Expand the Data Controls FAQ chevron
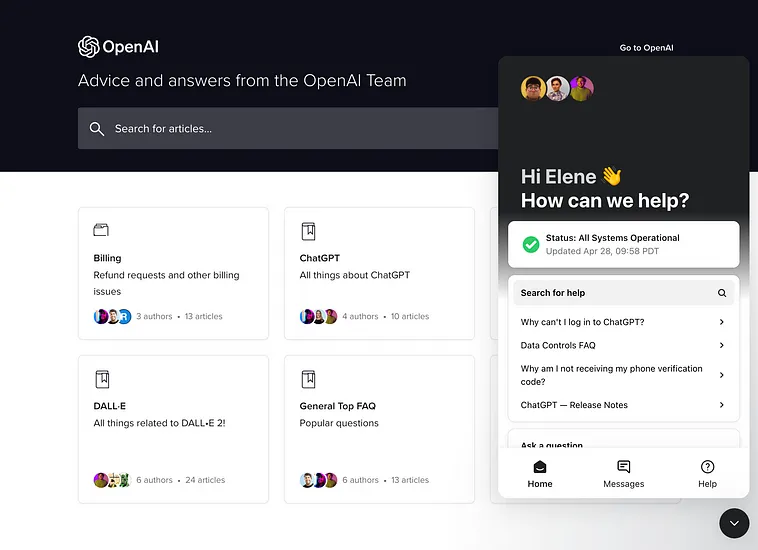The width and height of the screenshot is (758, 550). 721,345
